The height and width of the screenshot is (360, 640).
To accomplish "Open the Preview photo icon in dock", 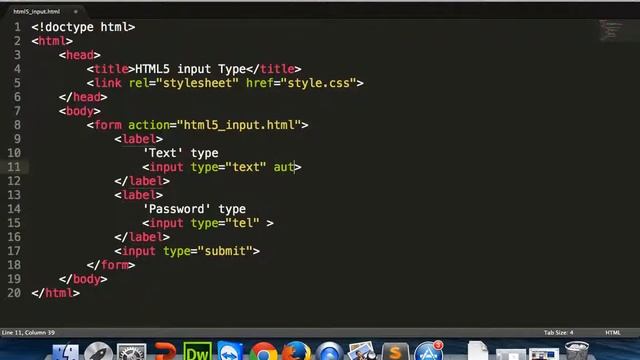I will click(362, 352).
